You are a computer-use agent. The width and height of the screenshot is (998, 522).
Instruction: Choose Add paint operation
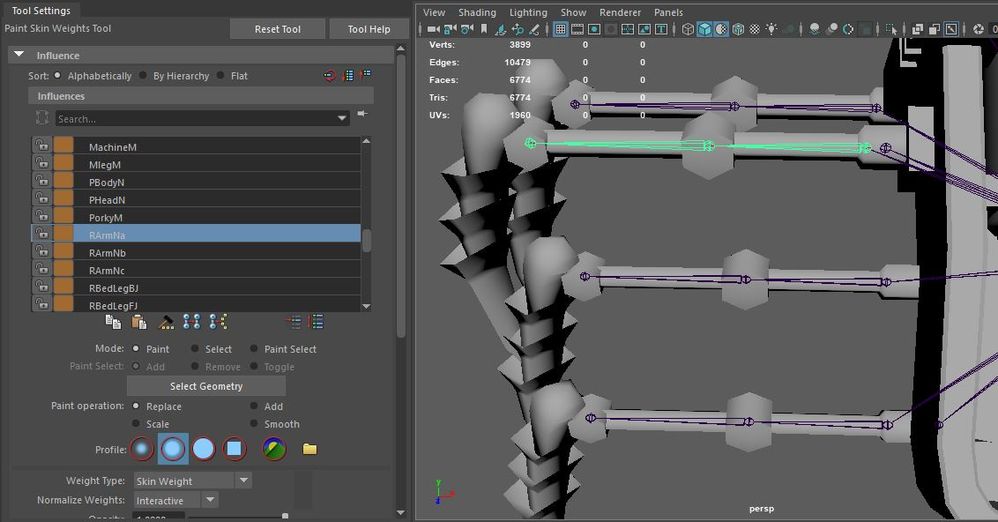tap(253, 406)
